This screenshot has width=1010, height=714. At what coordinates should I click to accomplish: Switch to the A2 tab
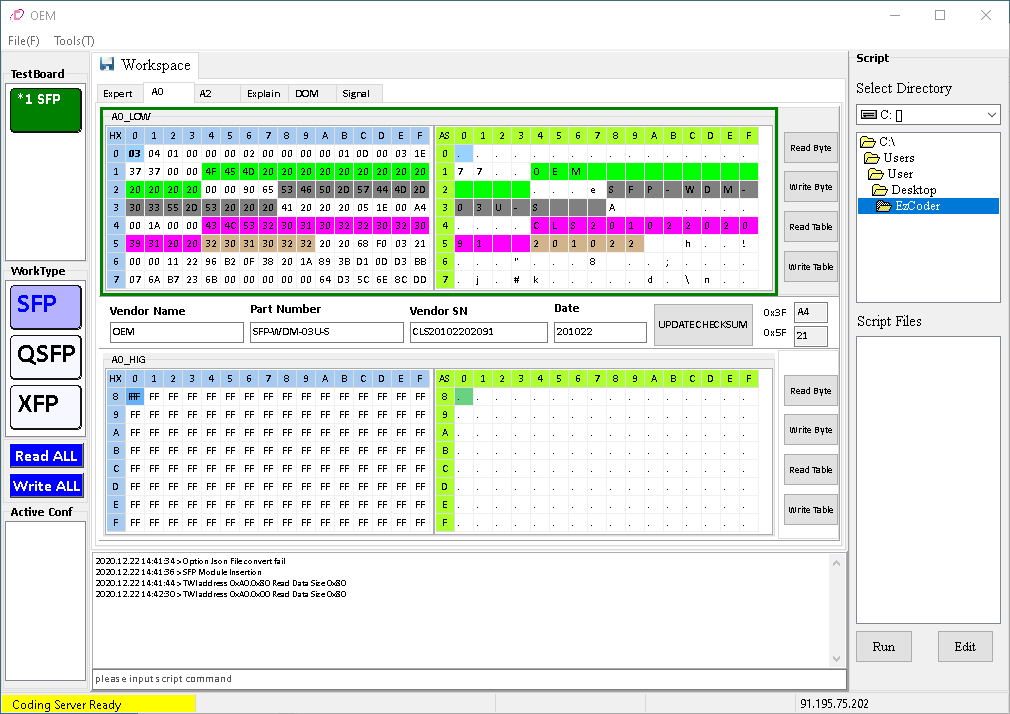click(205, 93)
